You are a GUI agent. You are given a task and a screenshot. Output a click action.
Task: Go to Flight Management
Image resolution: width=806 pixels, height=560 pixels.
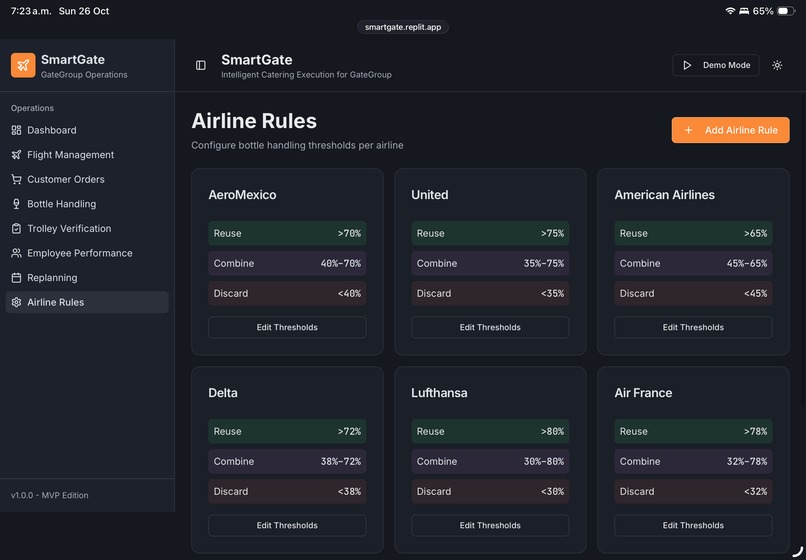pyautogui.click(x=87, y=155)
